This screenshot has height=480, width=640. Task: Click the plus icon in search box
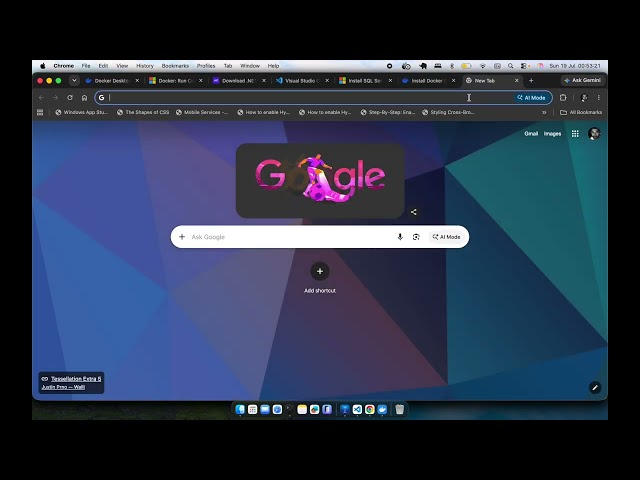click(x=182, y=237)
